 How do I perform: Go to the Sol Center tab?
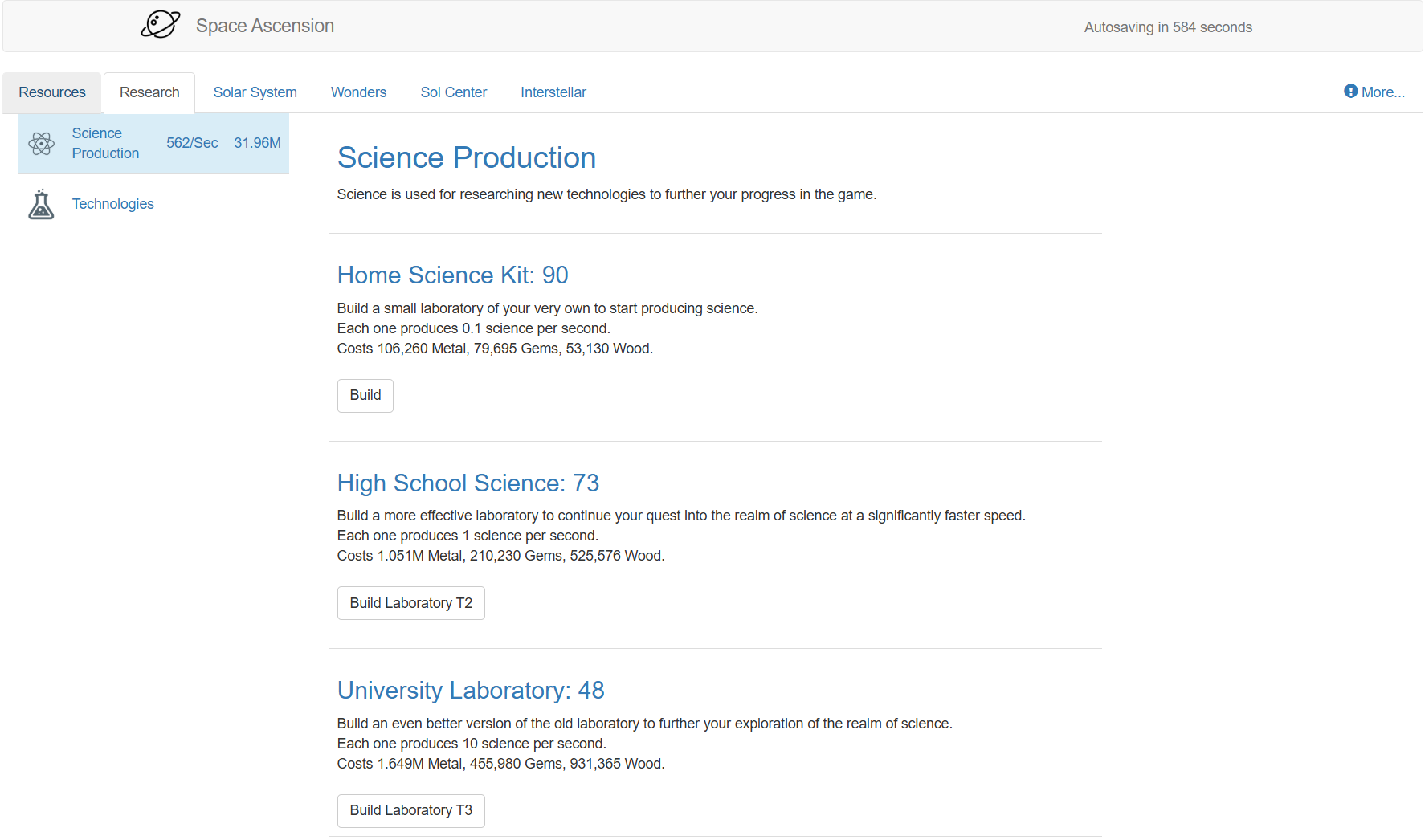[x=453, y=92]
